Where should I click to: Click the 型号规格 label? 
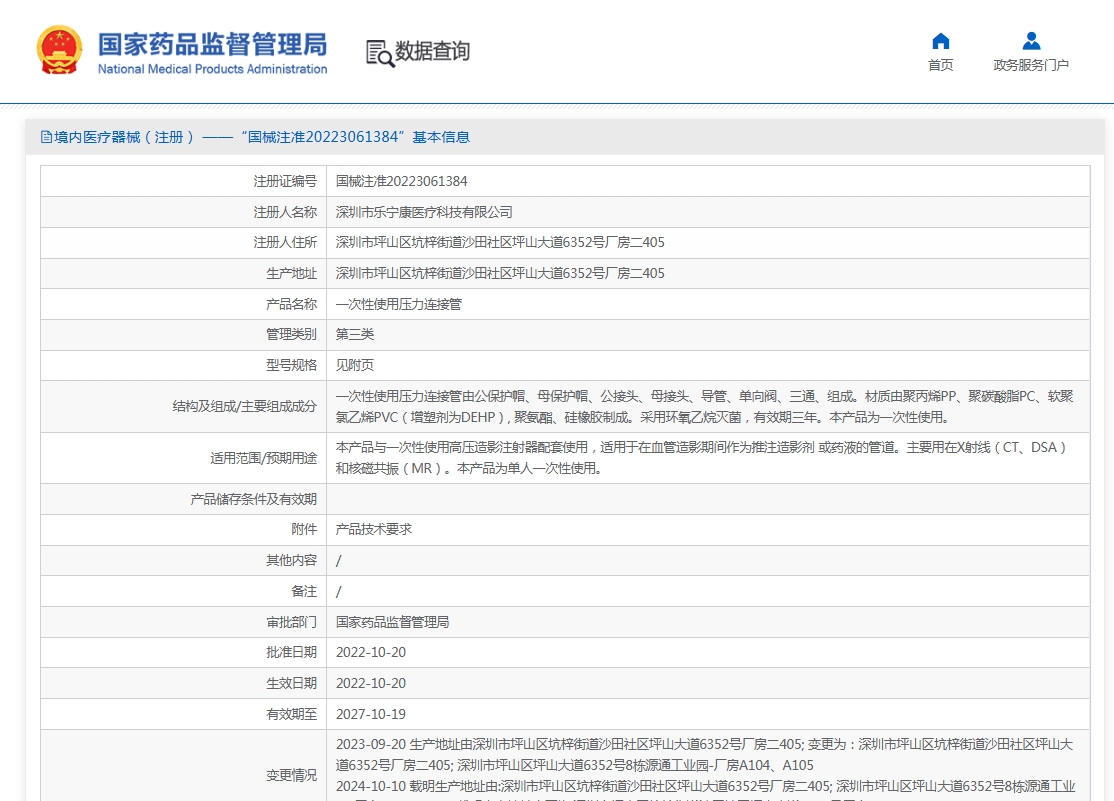(x=291, y=365)
